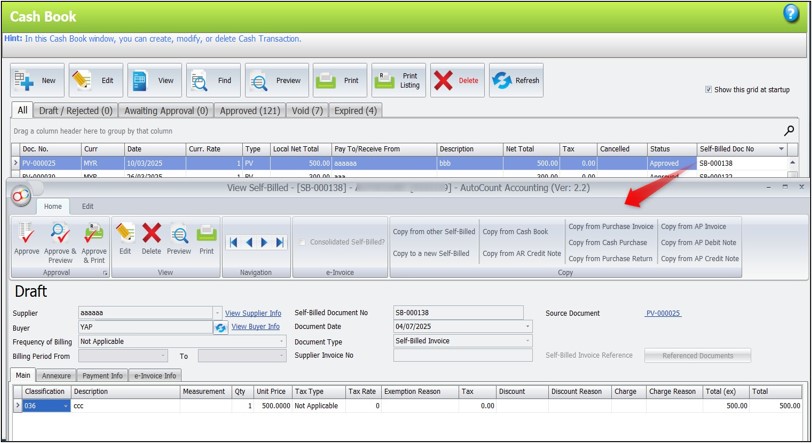
Task: Open the Document Date picker dropdown
Action: [x=528, y=327]
